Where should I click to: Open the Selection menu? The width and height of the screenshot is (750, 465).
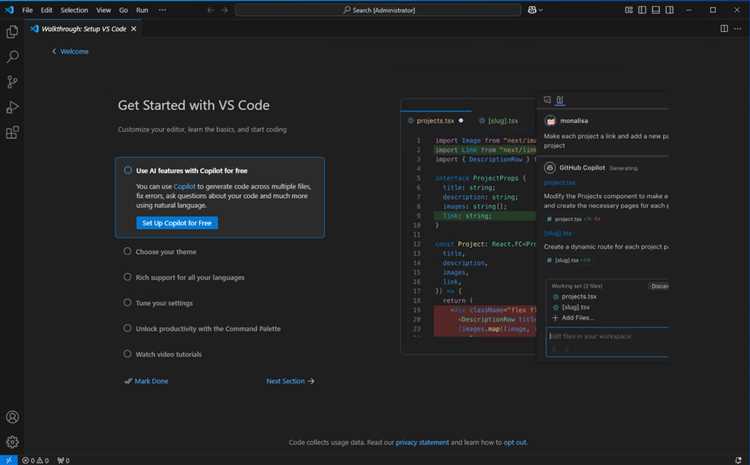pos(74,10)
